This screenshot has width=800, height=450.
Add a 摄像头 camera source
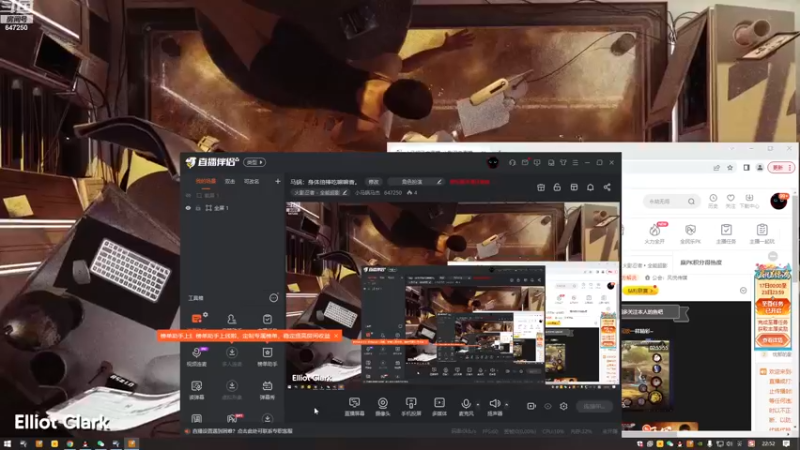383,406
